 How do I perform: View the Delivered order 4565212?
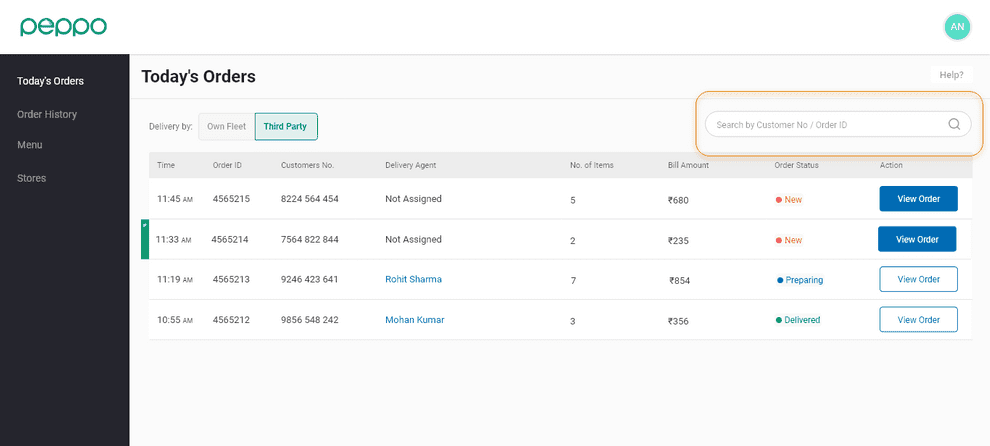[918, 320]
